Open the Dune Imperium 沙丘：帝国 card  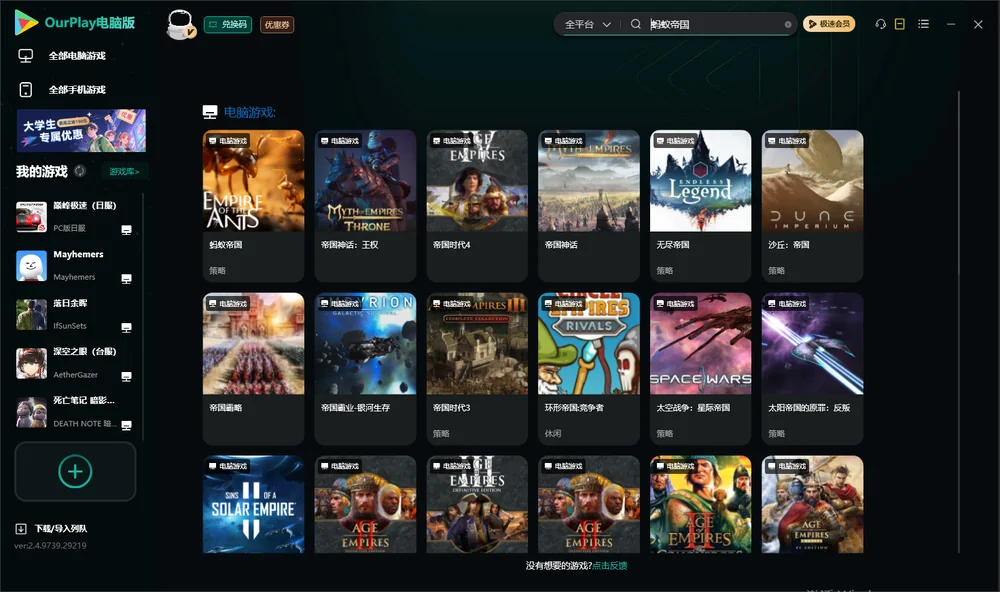point(812,205)
